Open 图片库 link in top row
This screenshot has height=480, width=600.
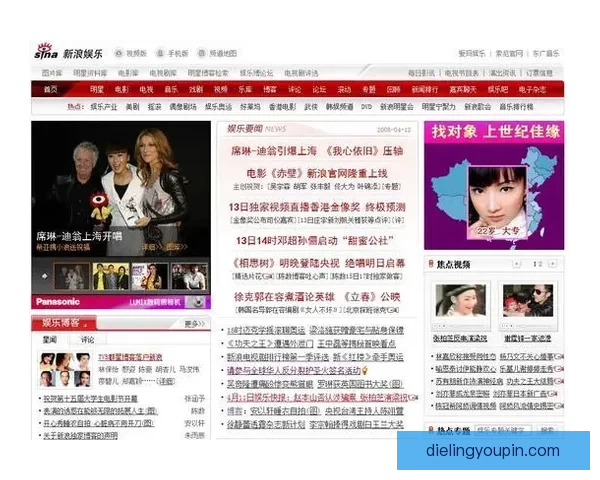[x=52, y=73]
